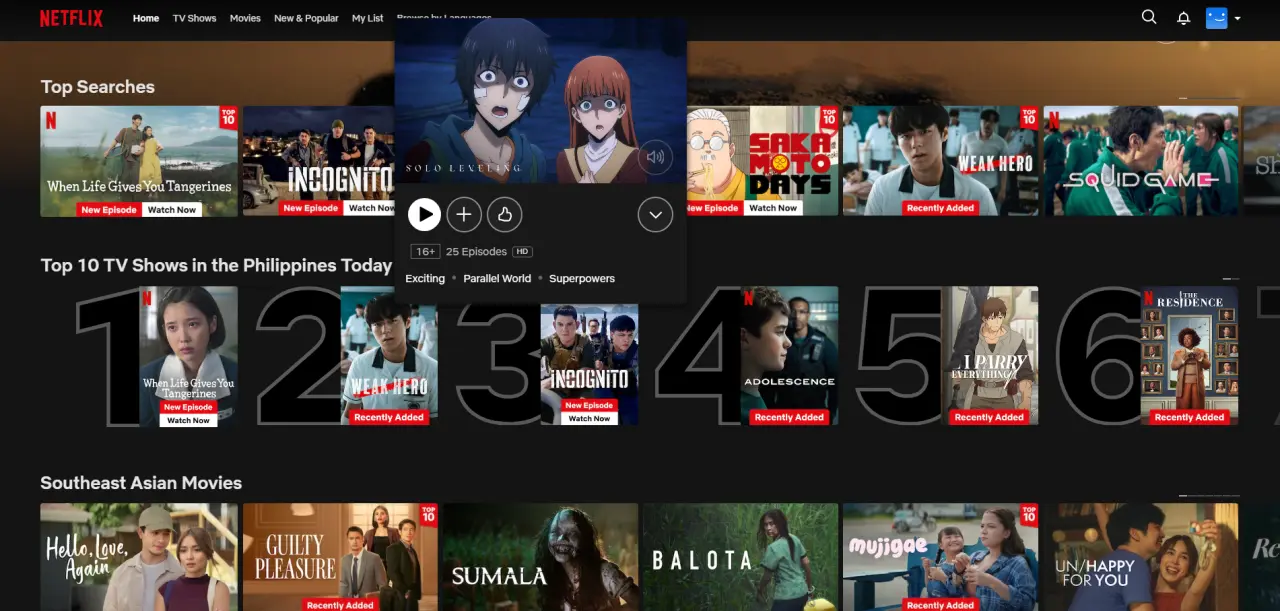This screenshot has height=611, width=1280.
Task: Open rank 4 Adolescence poster
Action: pos(789,356)
